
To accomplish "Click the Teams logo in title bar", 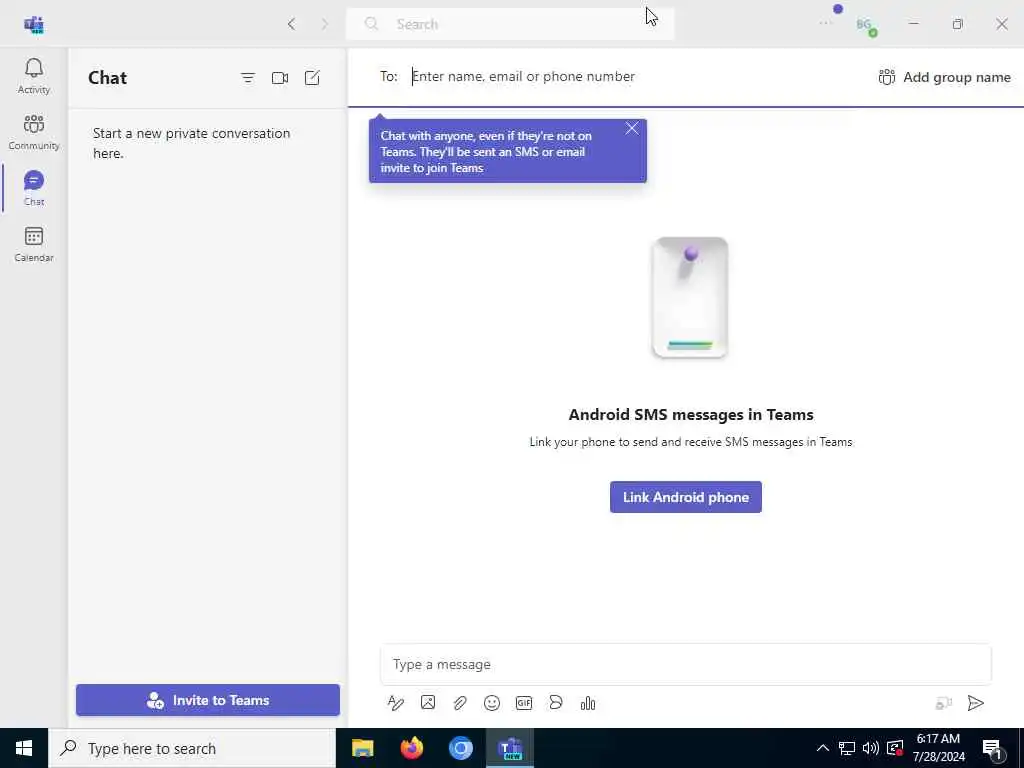I will [34, 25].
